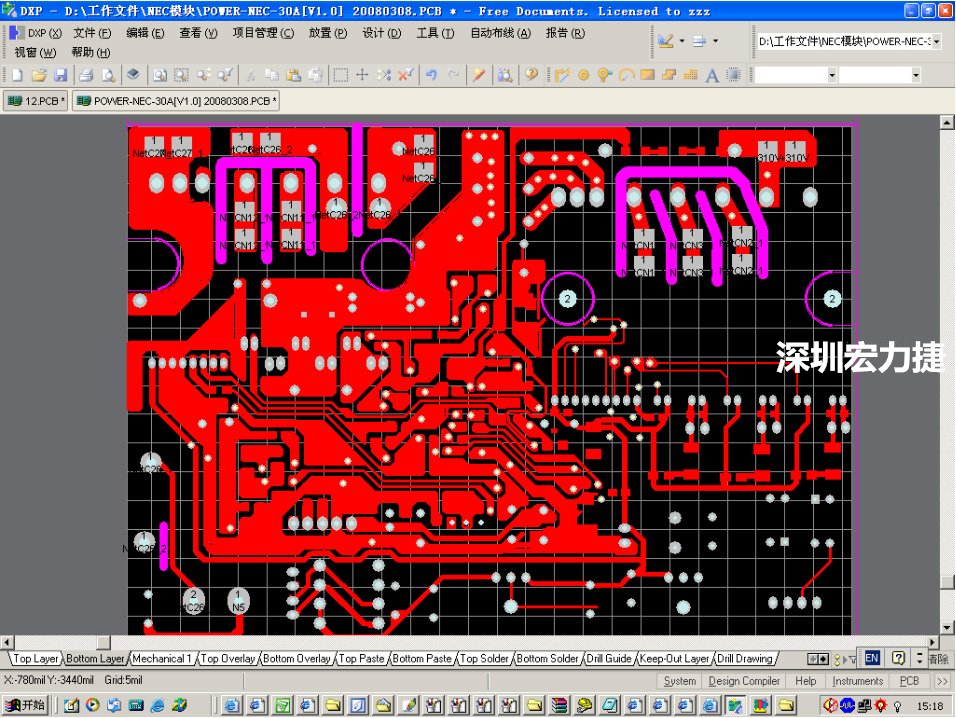Image resolution: width=956 pixels, height=718 pixels.
Task: Click Help in the status bar
Action: pos(805,680)
